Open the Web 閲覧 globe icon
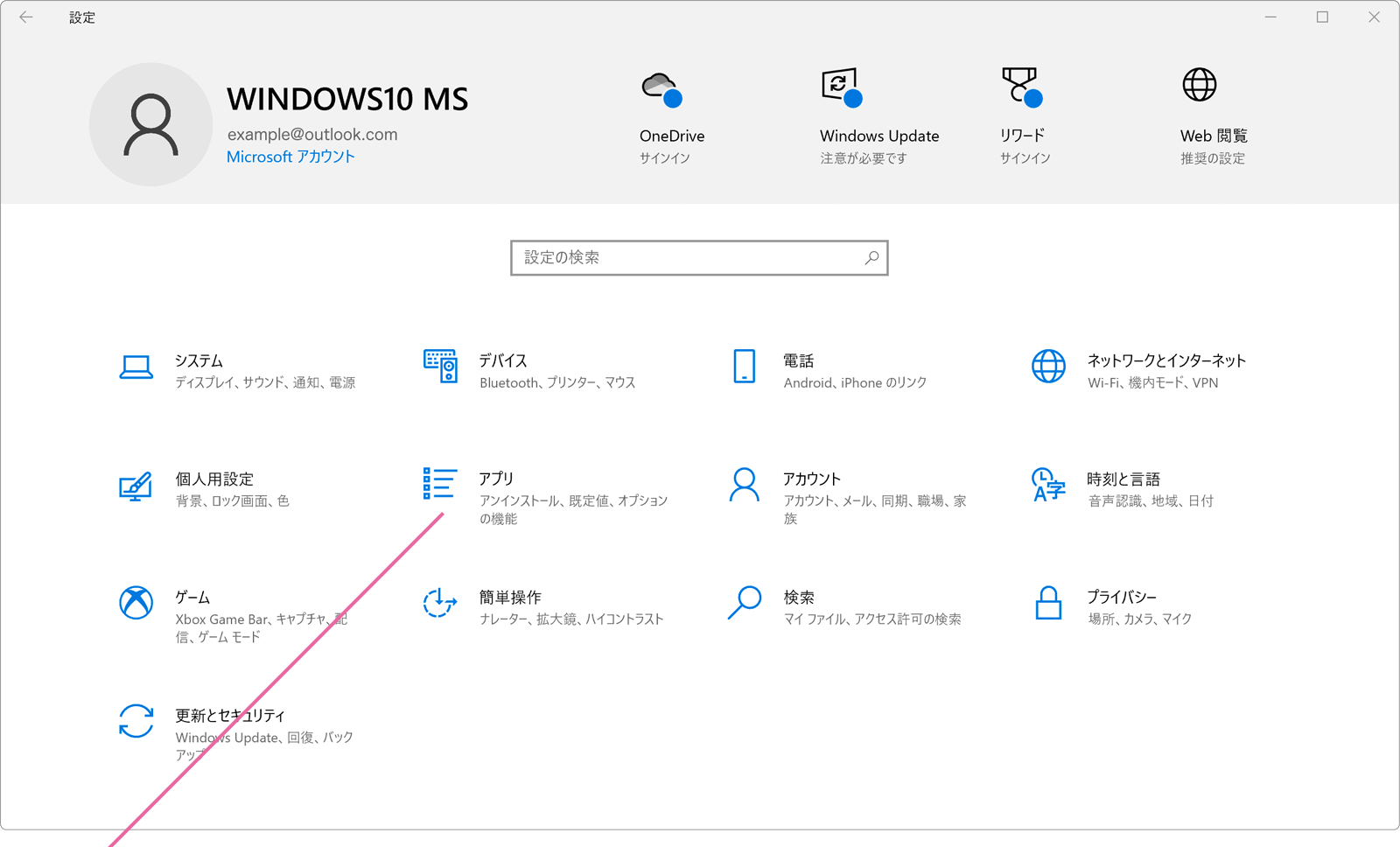 (x=1200, y=85)
